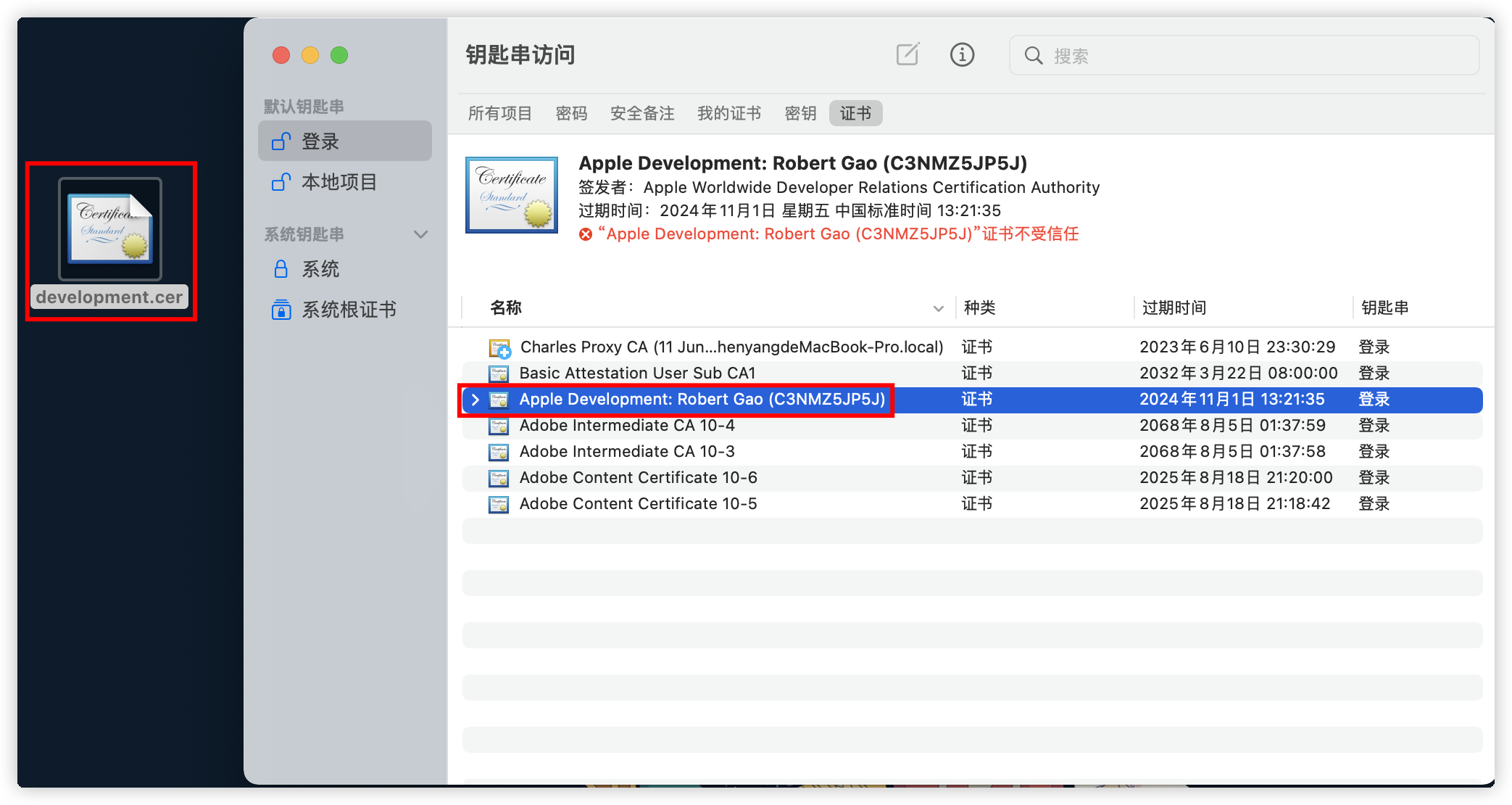1512x805 pixels.
Task: Click the Adobe Intermediate CA 10-4 icon
Action: (499, 426)
